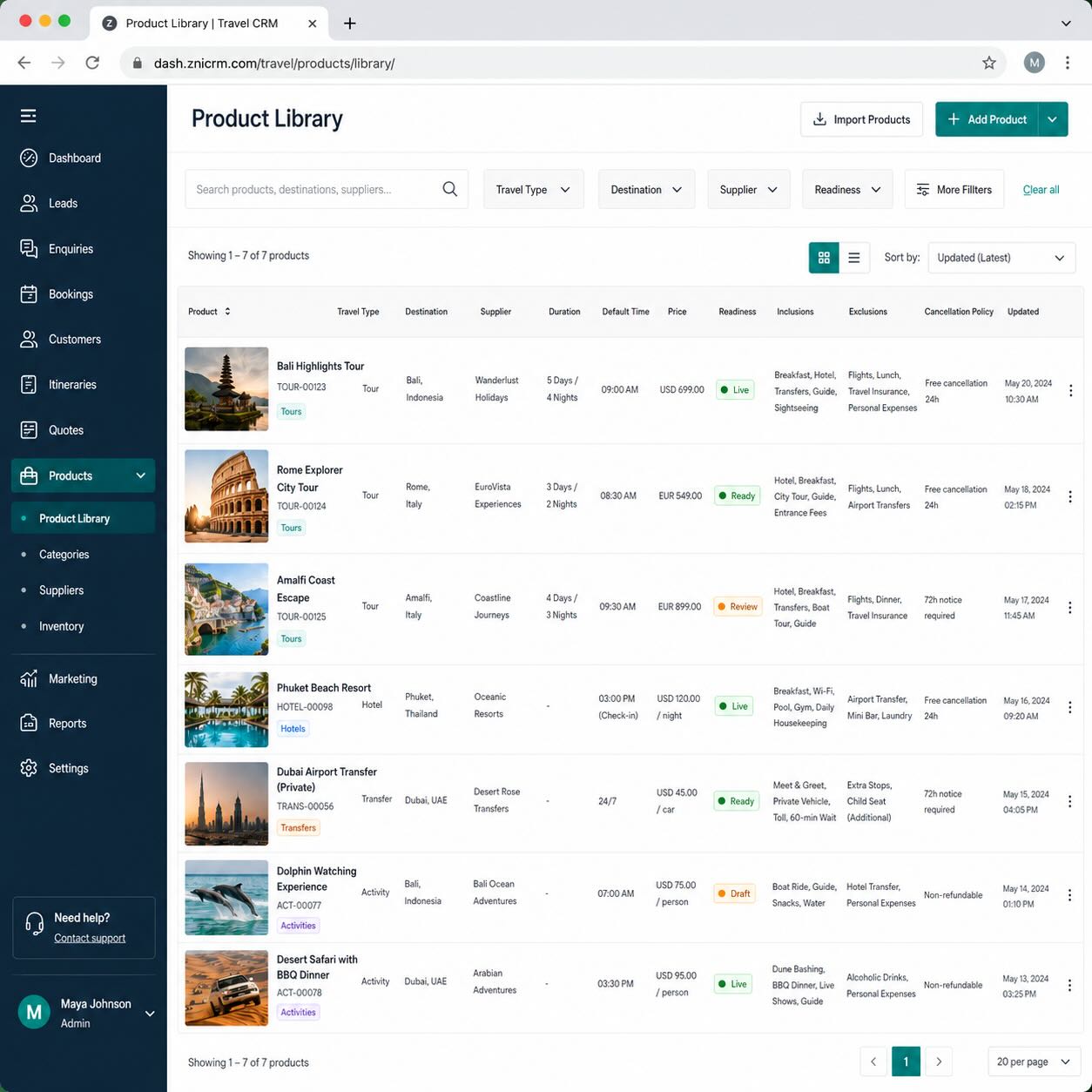This screenshot has width=1092, height=1092.
Task: Open Readiness filter dropdown
Action: click(x=847, y=189)
